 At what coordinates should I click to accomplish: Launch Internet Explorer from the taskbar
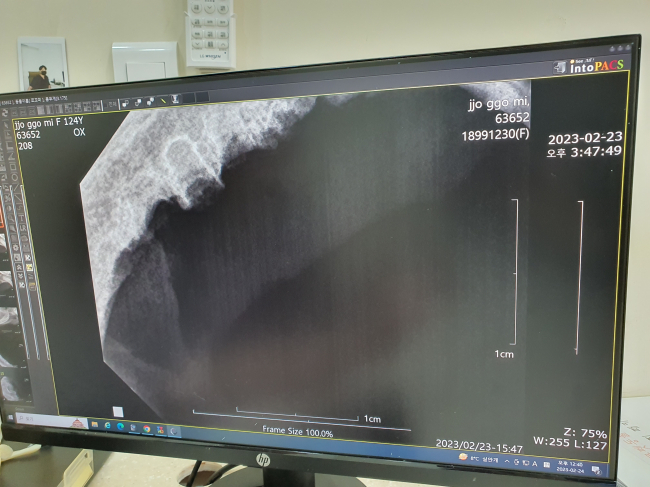click(x=108, y=426)
